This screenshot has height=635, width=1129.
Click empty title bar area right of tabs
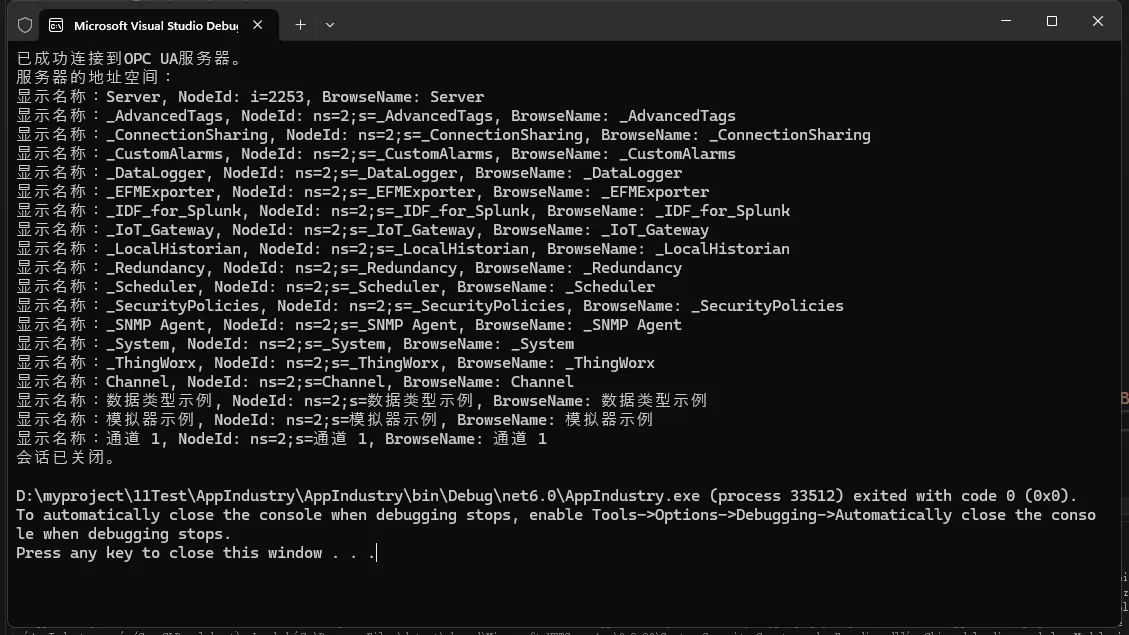tap(650, 21)
